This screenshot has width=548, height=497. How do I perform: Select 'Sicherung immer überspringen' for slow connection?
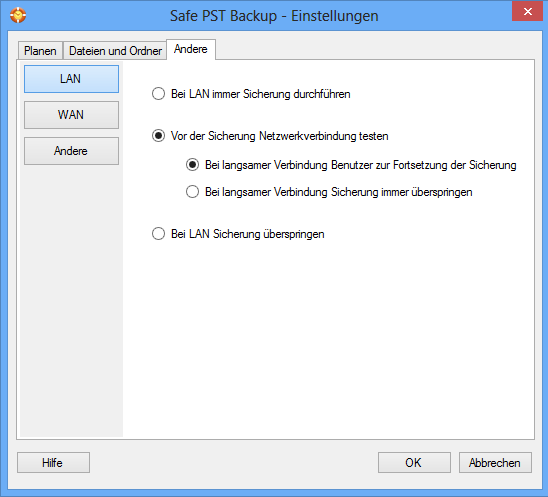(x=192, y=192)
